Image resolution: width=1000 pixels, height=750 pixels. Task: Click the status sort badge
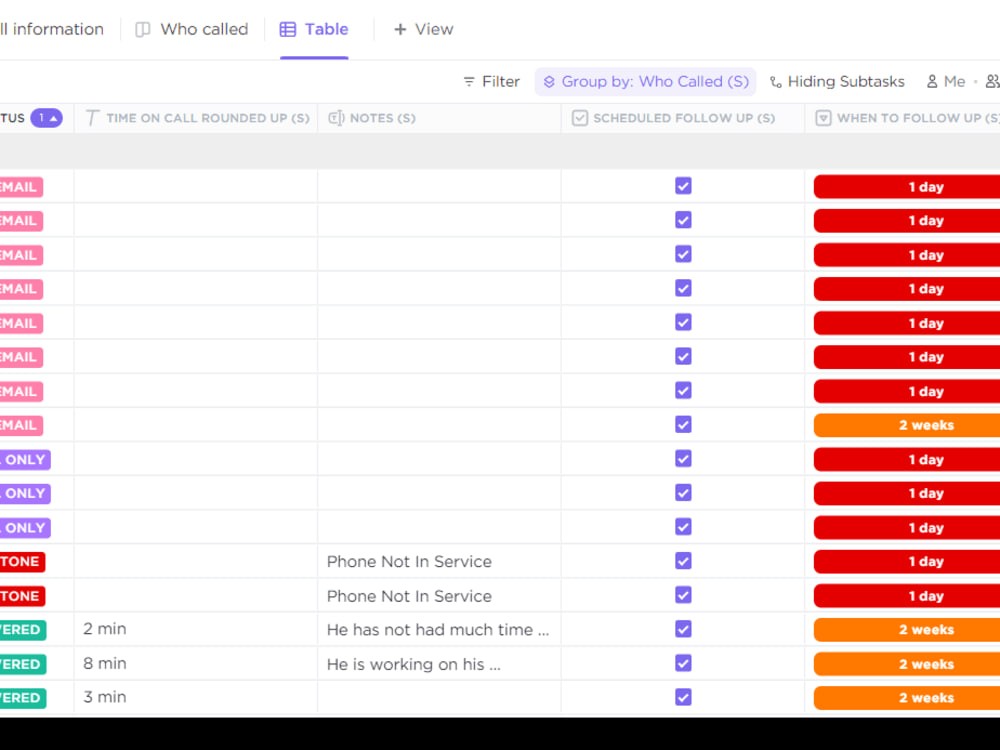tap(46, 118)
